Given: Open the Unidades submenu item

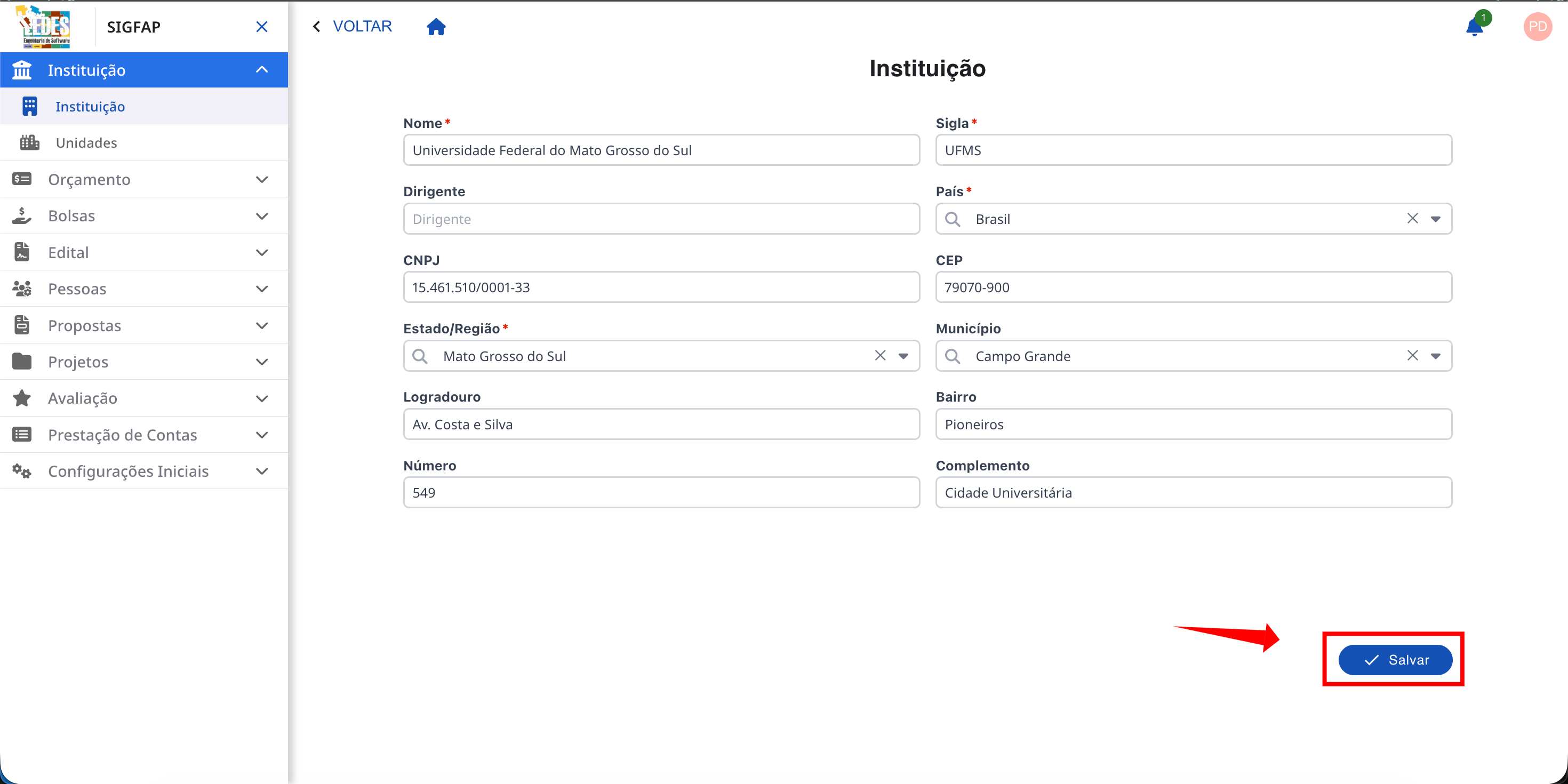Looking at the screenshot, I should point(86,143).
